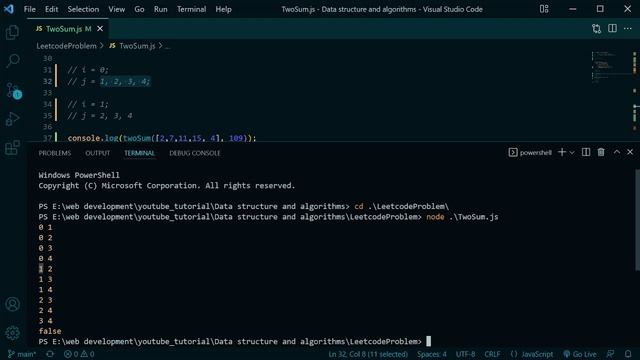
Task: Go to line via Ln 32, Col 8
Action: (368, 354)
